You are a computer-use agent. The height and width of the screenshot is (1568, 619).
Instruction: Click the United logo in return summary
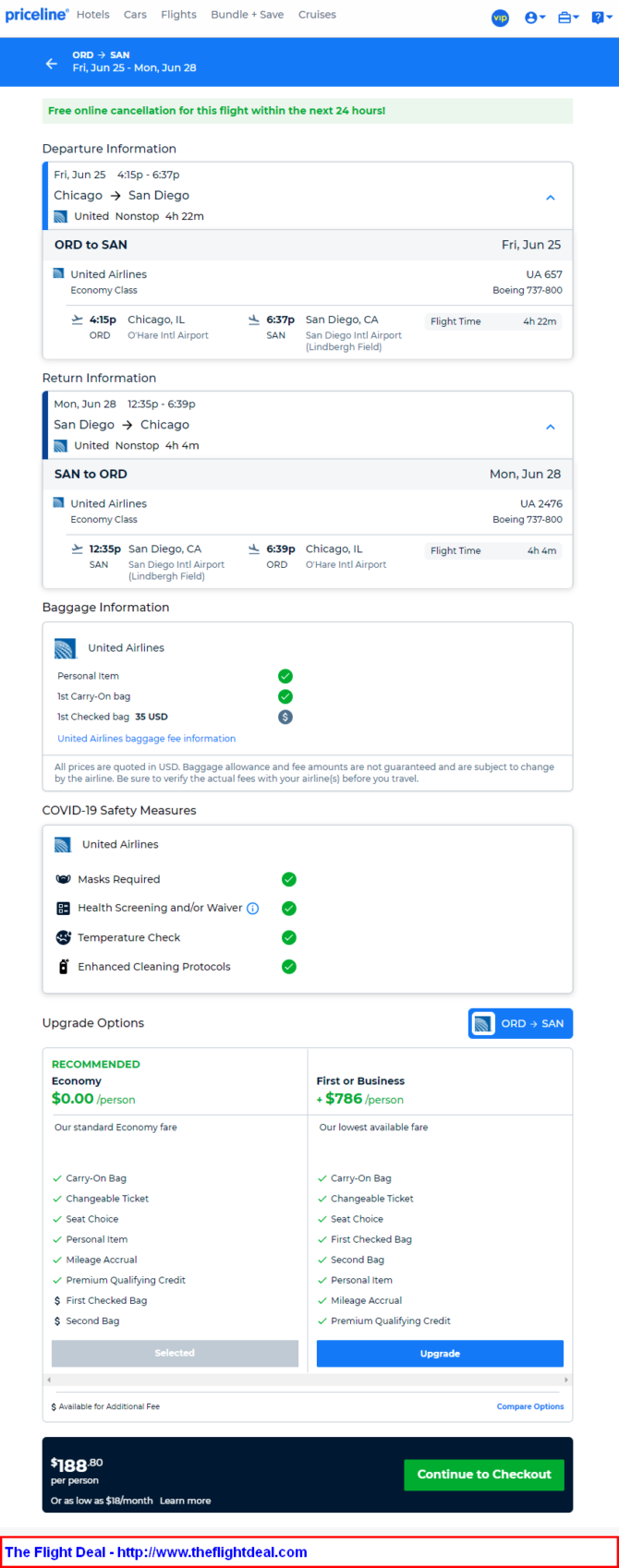click(x=60, y=445)
